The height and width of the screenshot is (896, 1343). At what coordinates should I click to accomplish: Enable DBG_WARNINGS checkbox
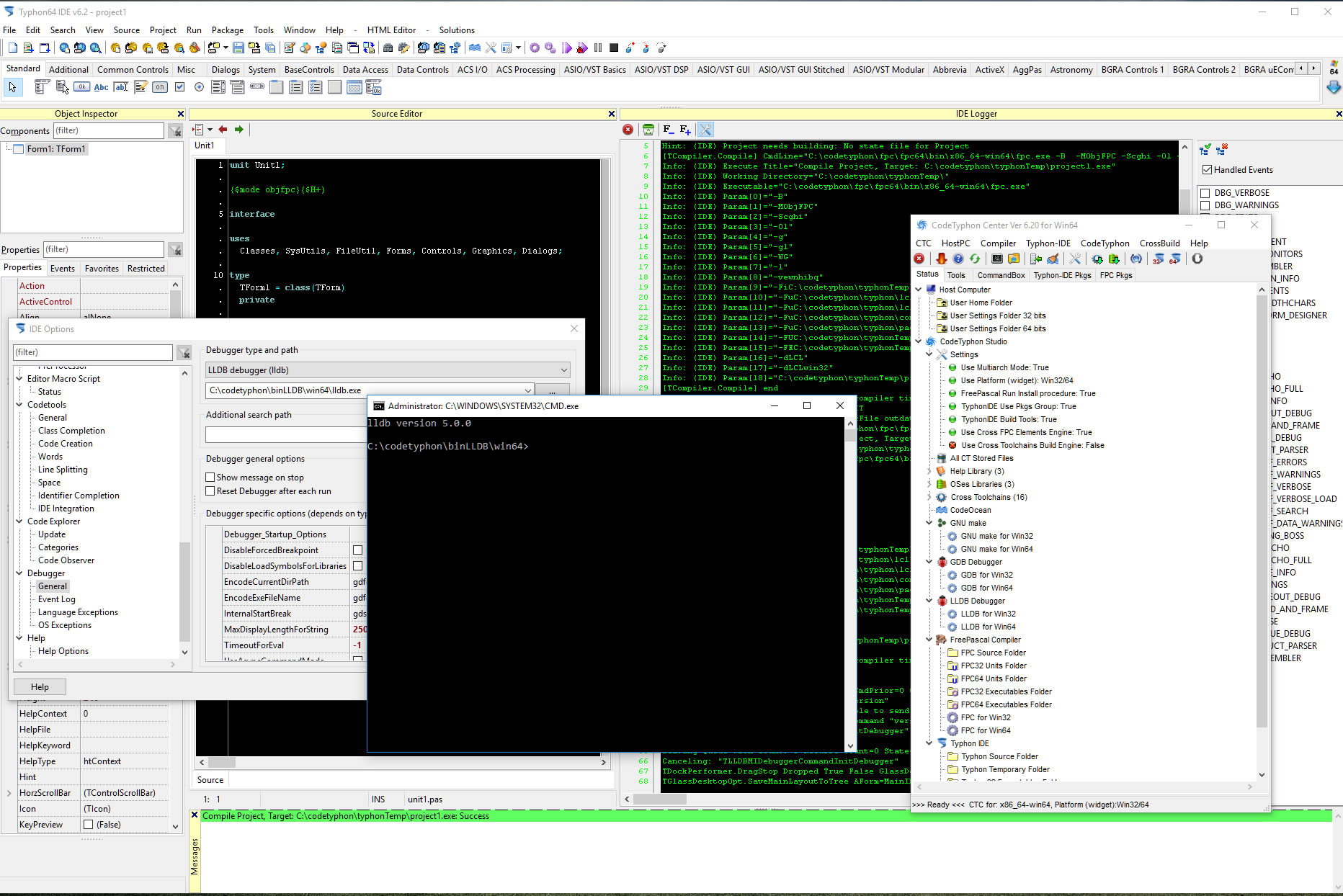[1205, 205]
